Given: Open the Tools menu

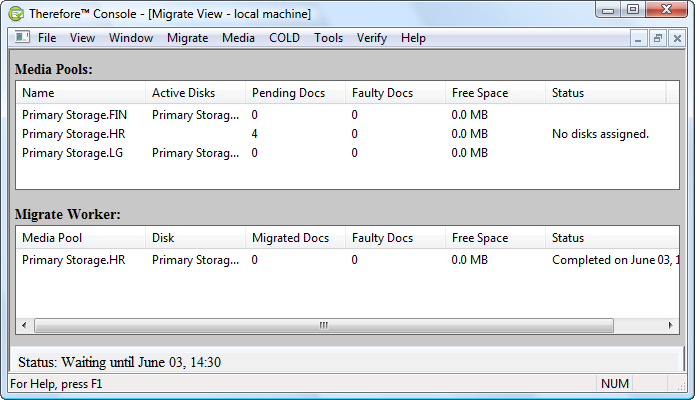Looking at the screenshot, I should (328, 38).
